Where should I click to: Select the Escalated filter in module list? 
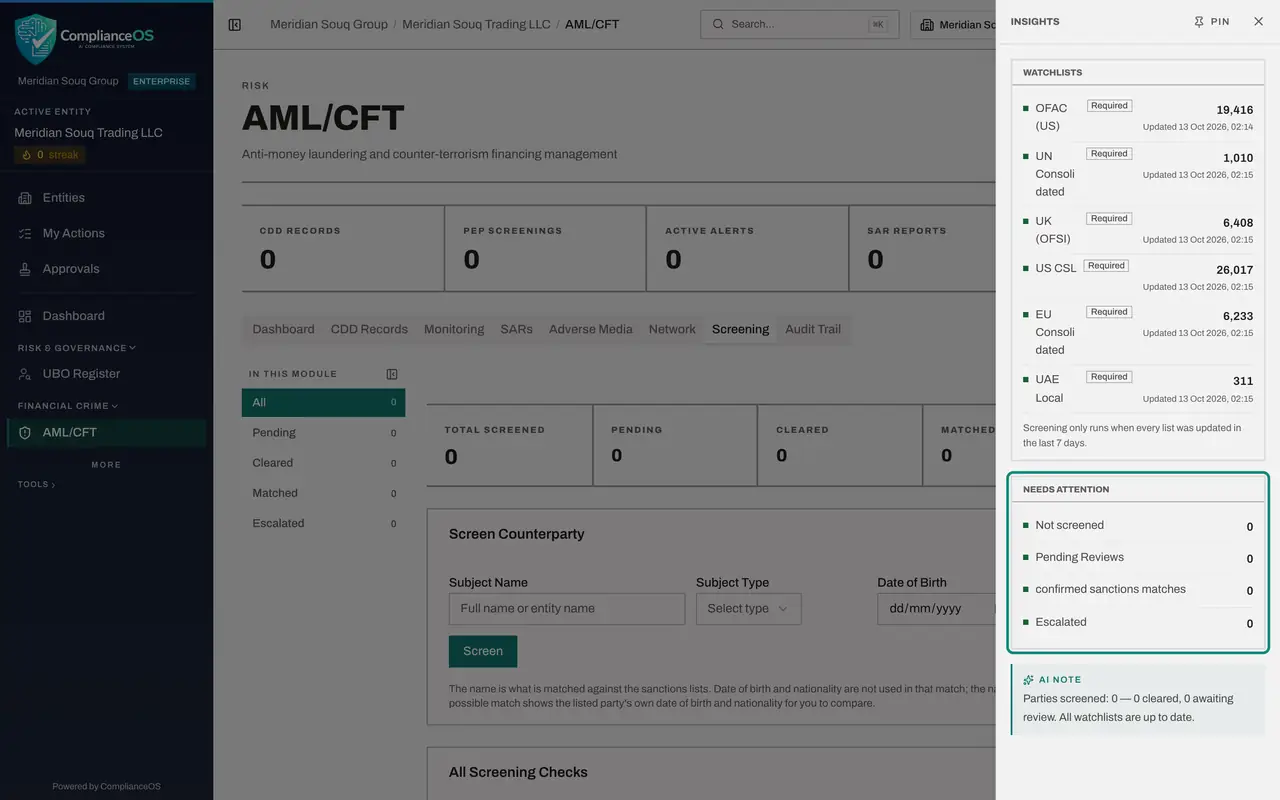click(x=323, y=523)
